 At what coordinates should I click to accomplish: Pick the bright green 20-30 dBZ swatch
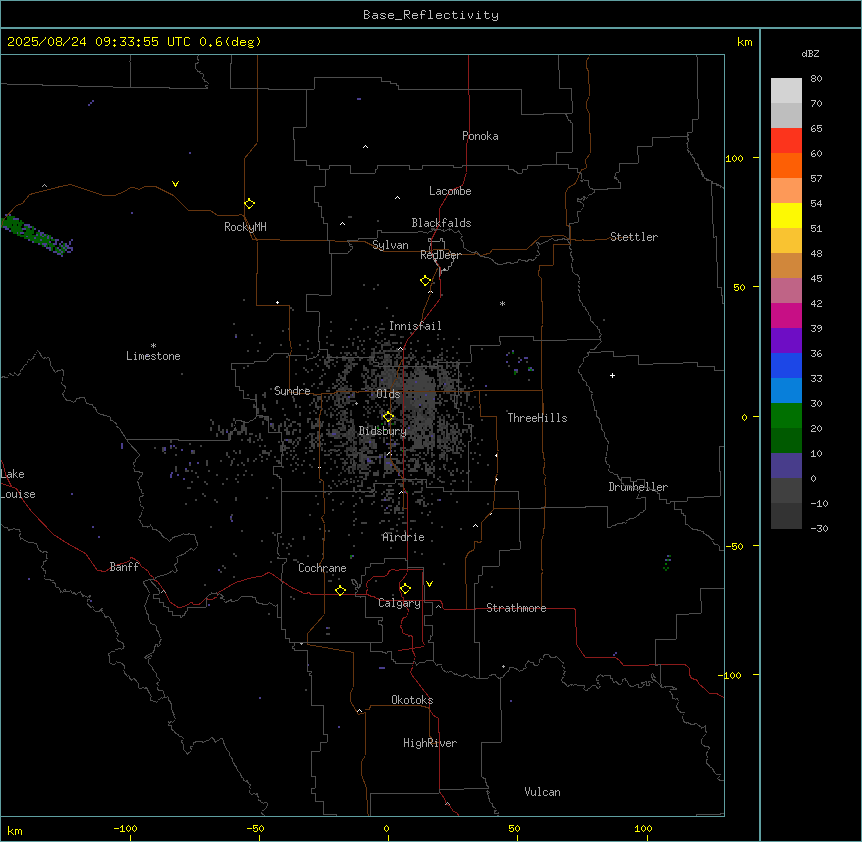[x=786, y=416]
